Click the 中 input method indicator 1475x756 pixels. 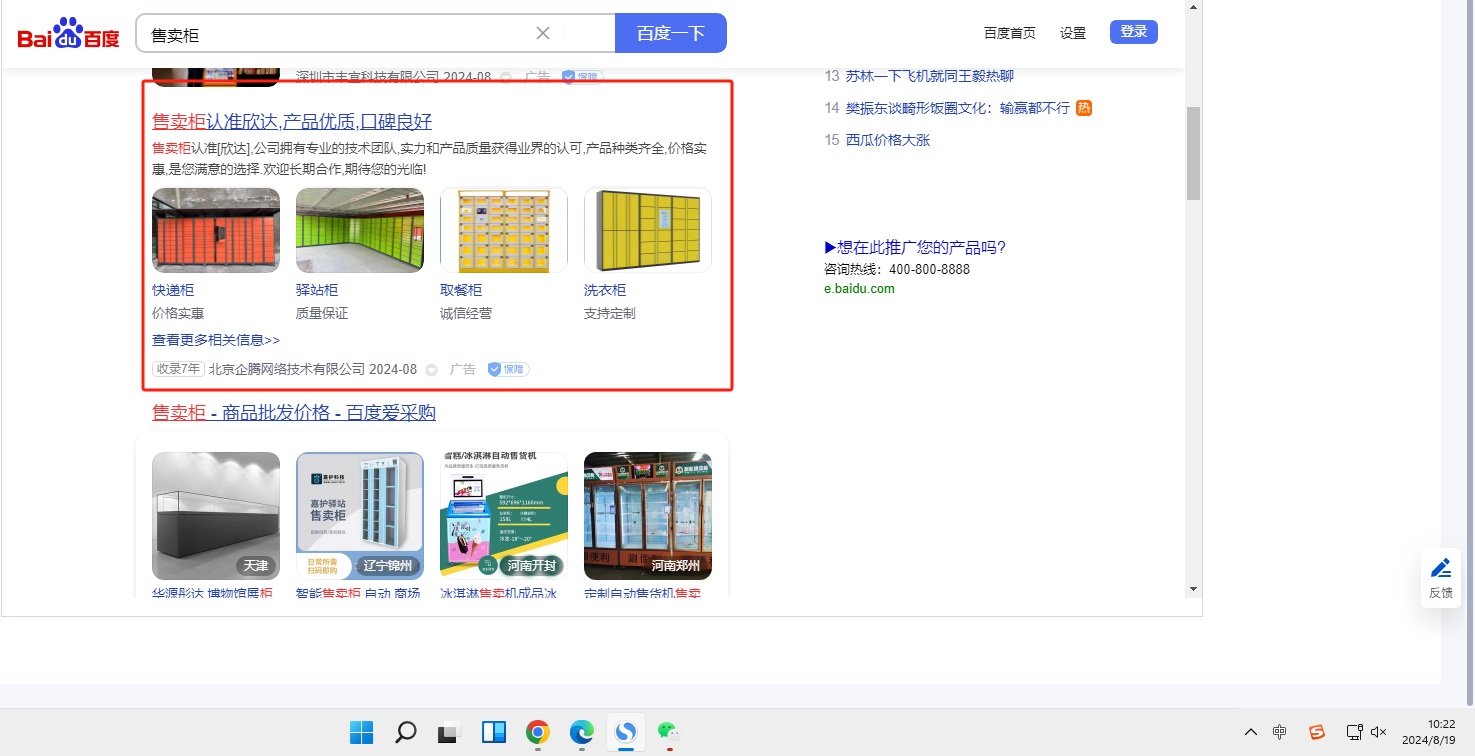(1280, 732)
